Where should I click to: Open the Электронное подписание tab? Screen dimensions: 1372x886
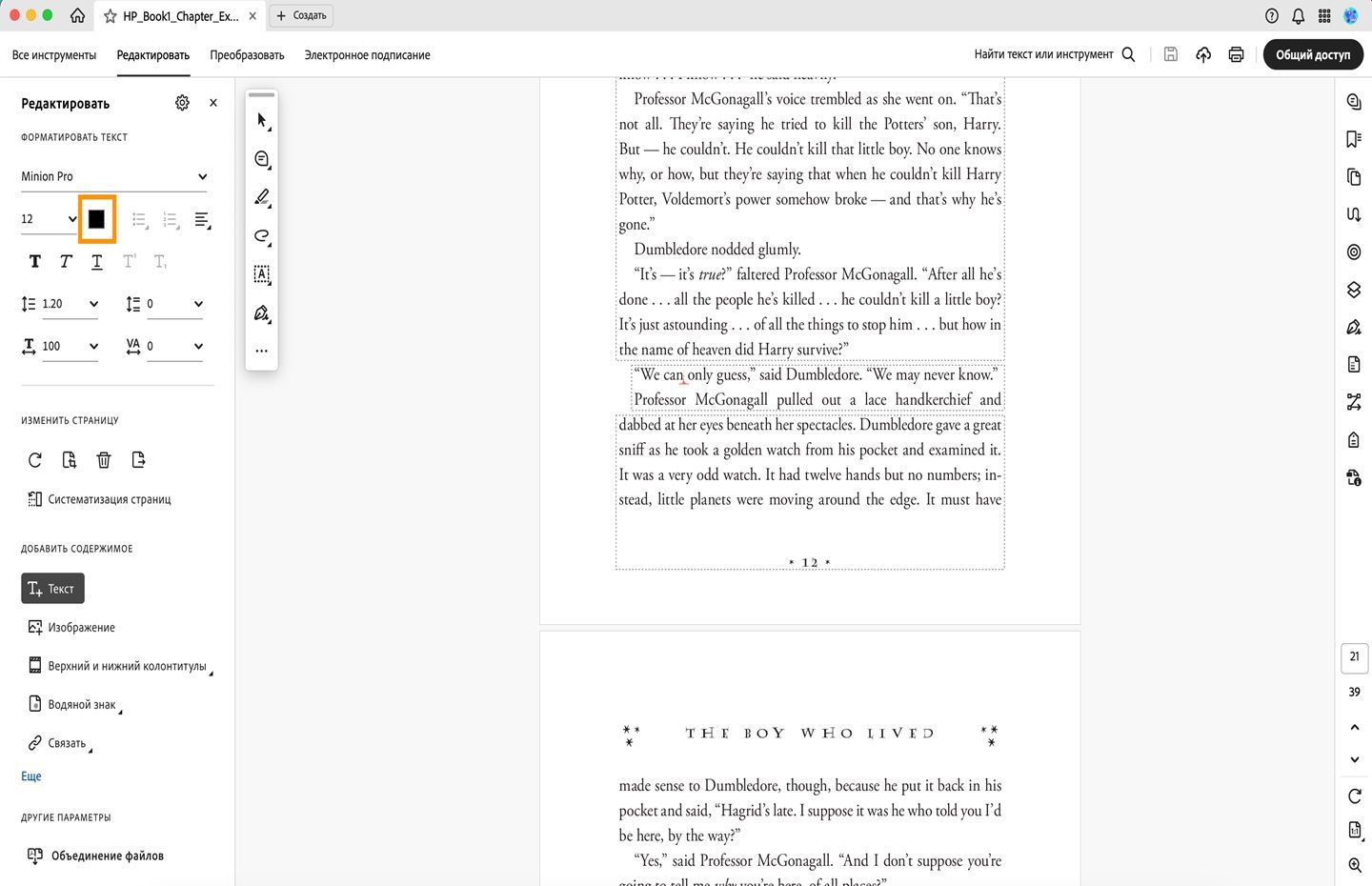tap(367, 55)
